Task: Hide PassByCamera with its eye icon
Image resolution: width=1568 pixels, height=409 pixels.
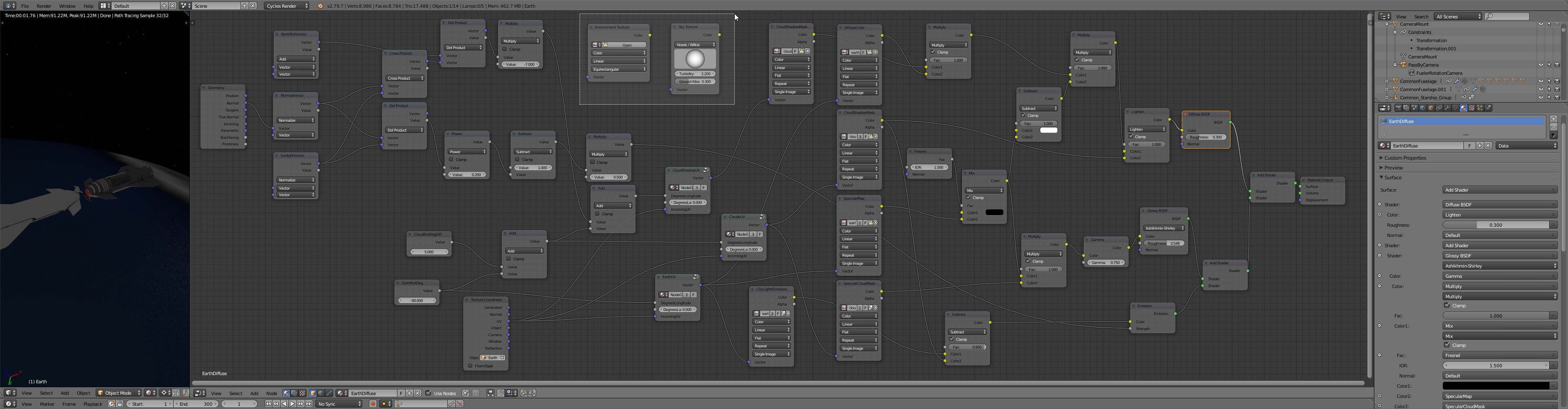Action: click(x=1541, y=65)
